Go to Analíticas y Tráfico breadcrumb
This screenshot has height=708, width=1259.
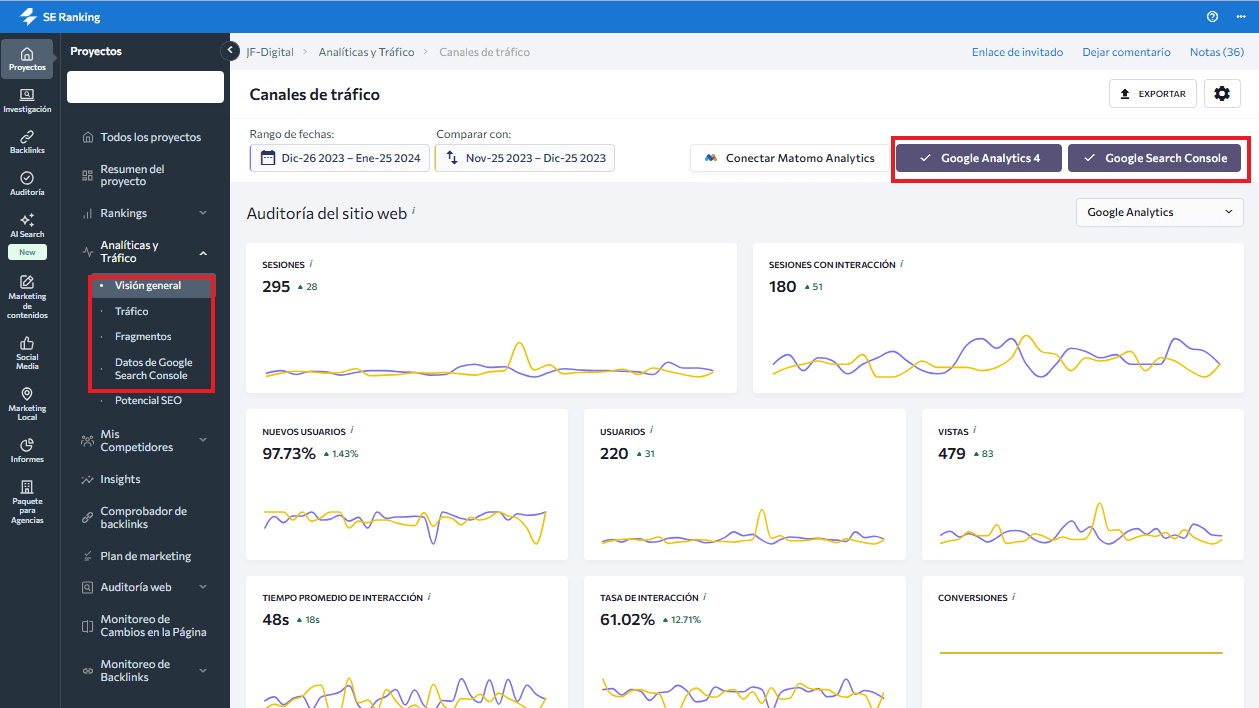click(x=366, y=52)
